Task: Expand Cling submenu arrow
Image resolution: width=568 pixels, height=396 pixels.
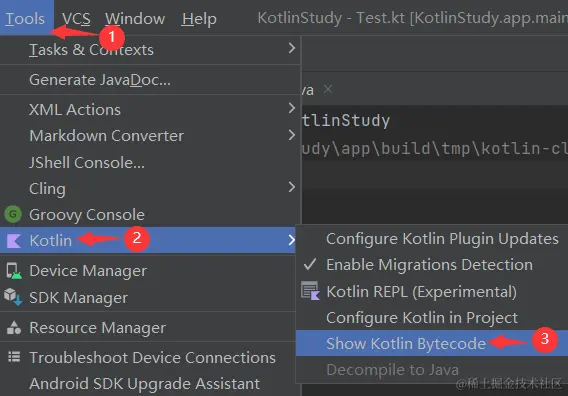Action: [x=292, y=187]
